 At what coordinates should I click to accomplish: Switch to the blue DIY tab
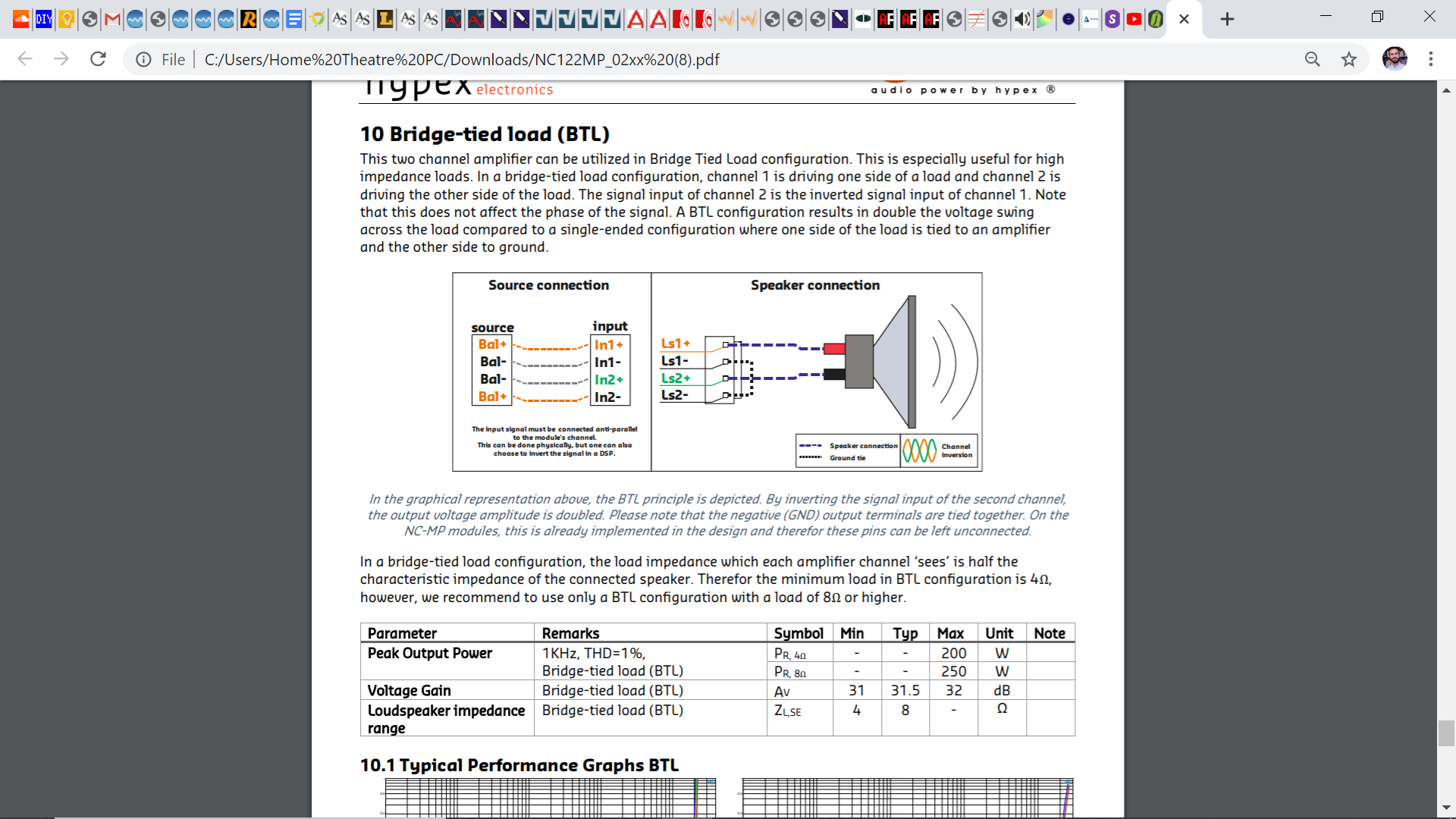[44, 20]
